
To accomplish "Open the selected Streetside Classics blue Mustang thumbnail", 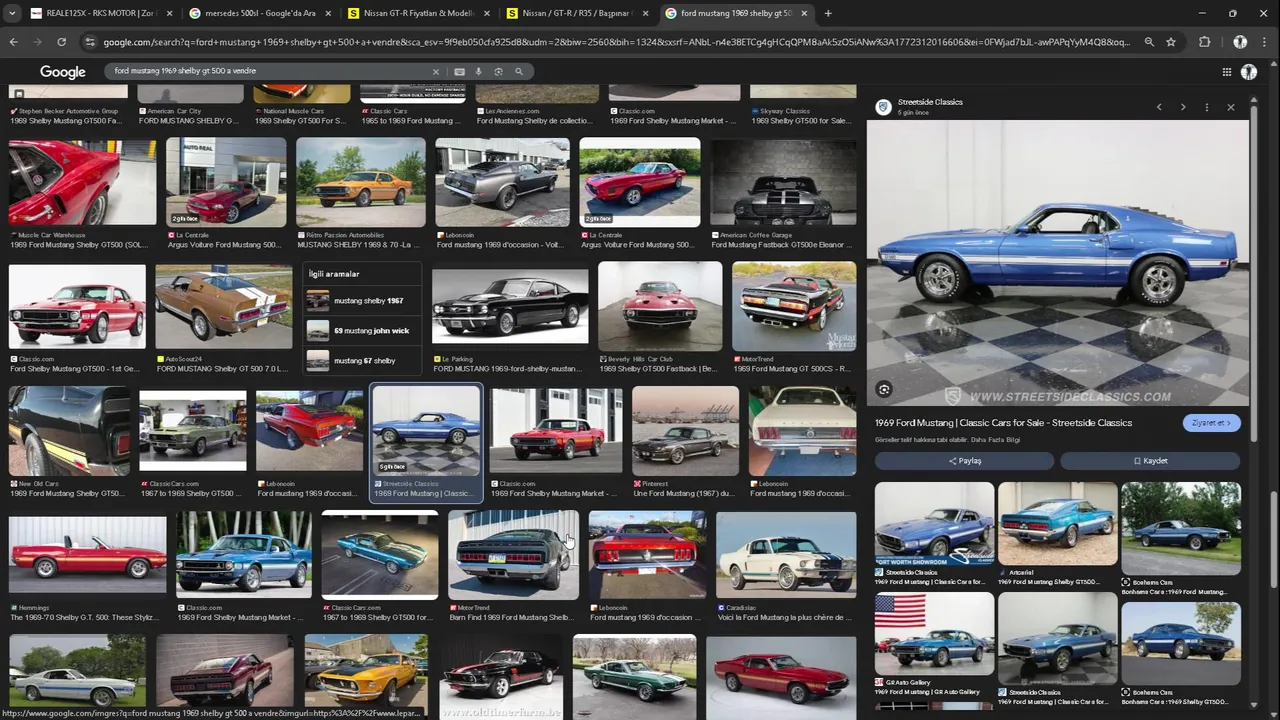I will [427, 430].
